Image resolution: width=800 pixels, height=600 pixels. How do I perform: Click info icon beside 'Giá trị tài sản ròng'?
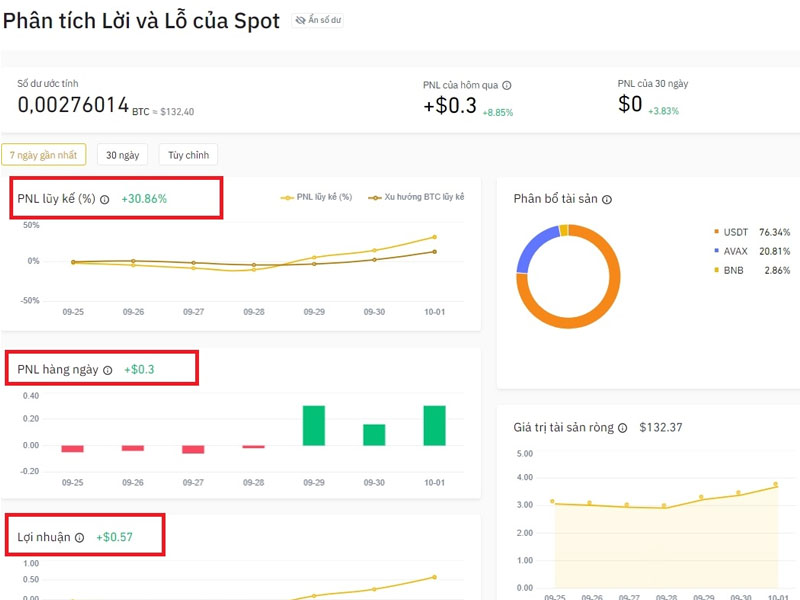coord(622,428)
